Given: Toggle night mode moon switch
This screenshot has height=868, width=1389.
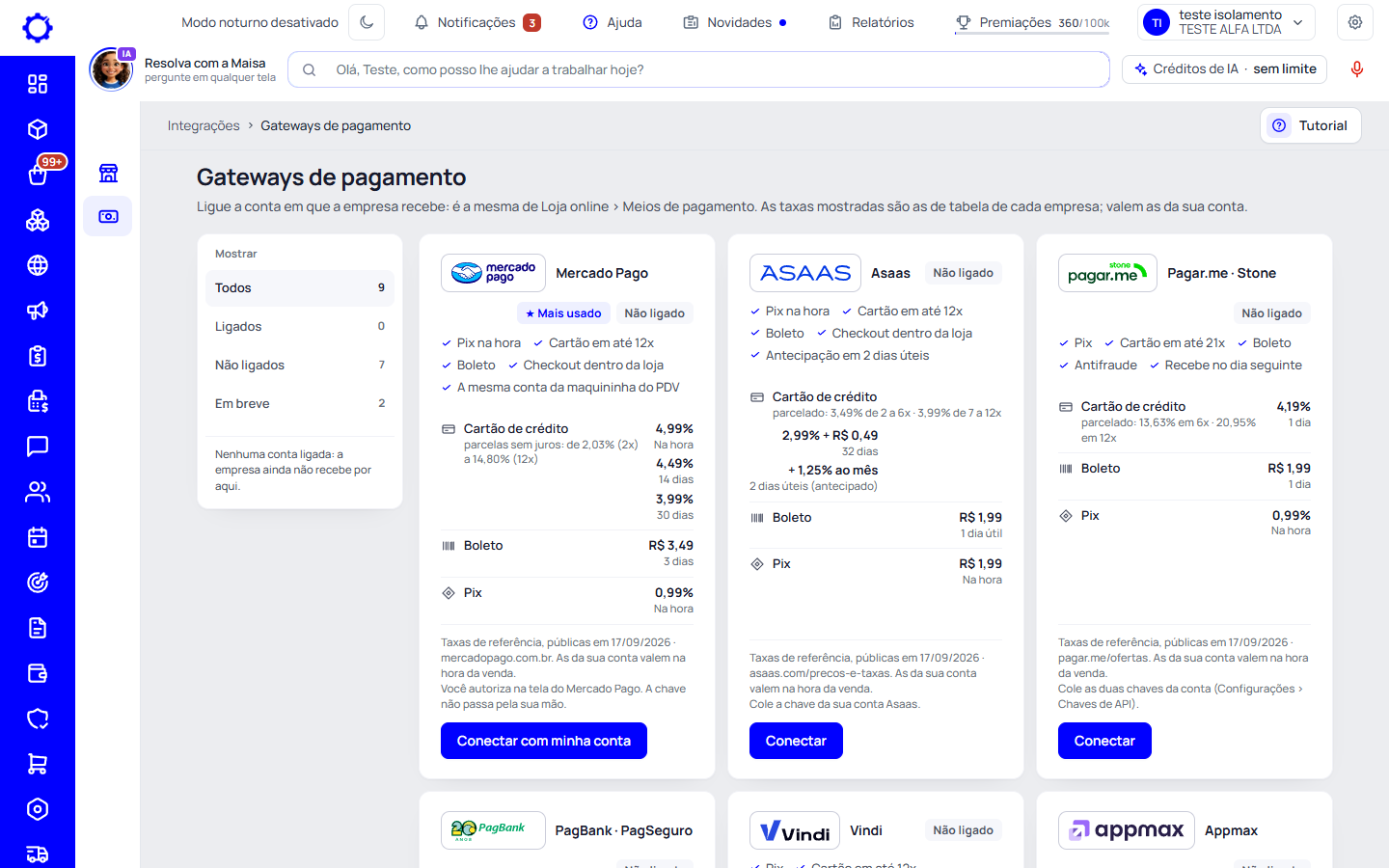Looking at the screenshot, I should pyautogui.click(x=367, y=22).
